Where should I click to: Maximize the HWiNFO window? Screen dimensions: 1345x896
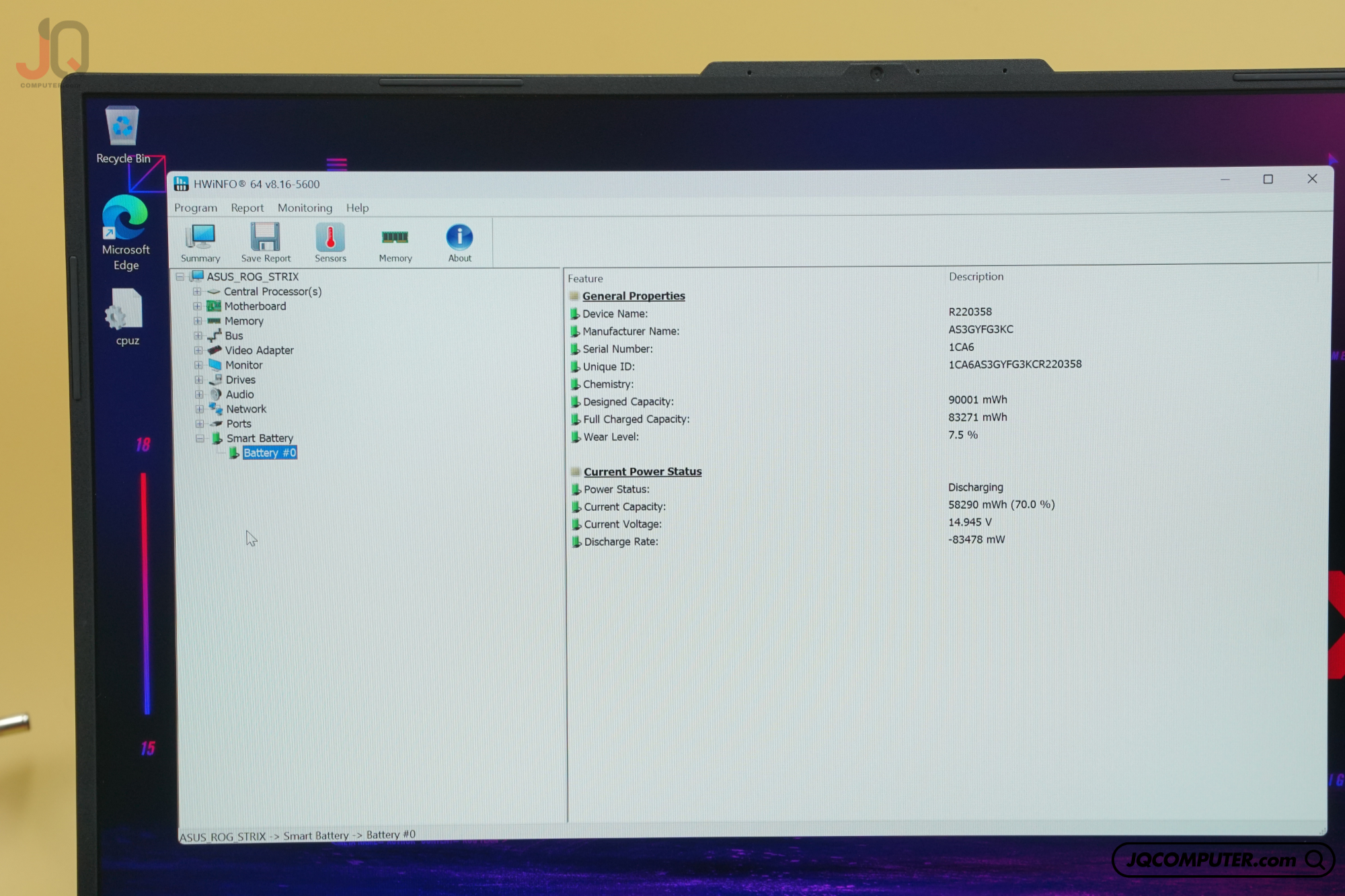[1268, 179]
